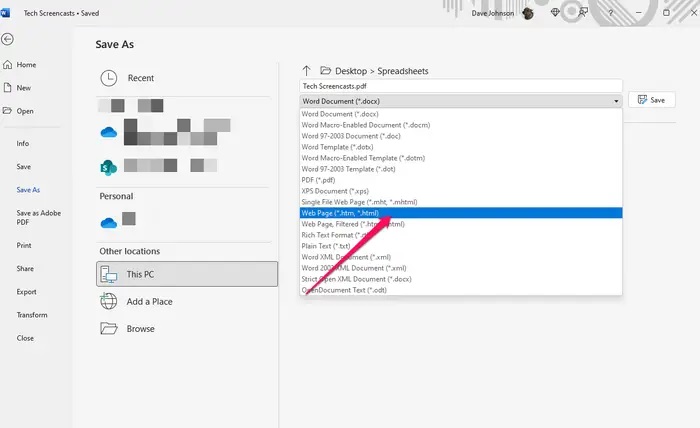This screenshot has height=428, width=700.
Task: Open the Share section
Action: tap(25, 268)
